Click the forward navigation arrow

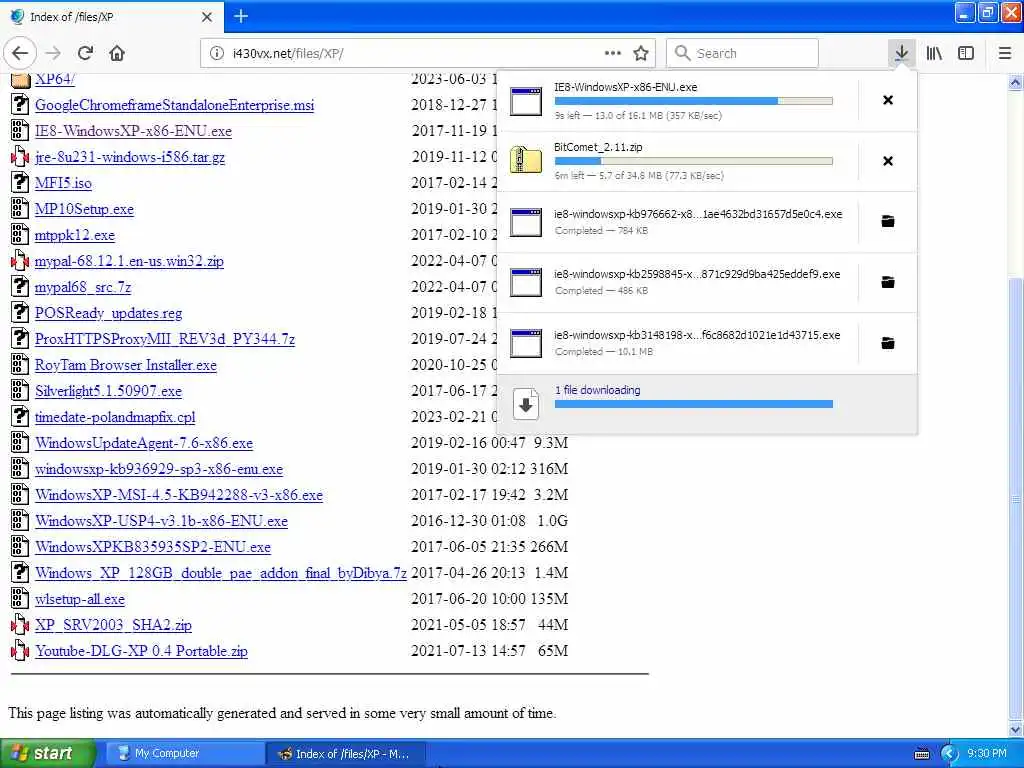coord(54,53)
